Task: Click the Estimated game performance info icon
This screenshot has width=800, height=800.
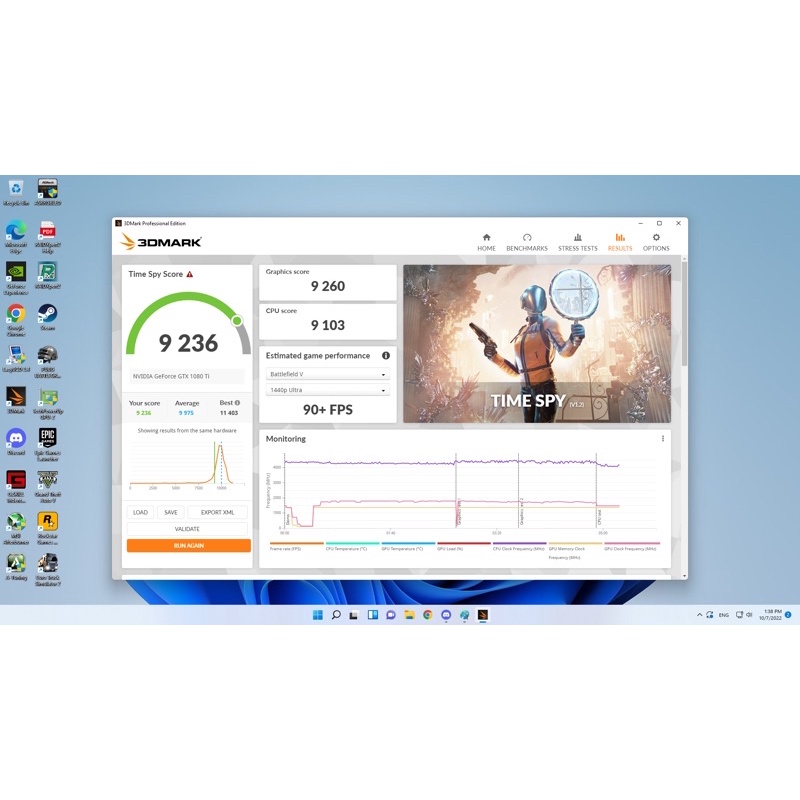Action: (x=386, y=356)
